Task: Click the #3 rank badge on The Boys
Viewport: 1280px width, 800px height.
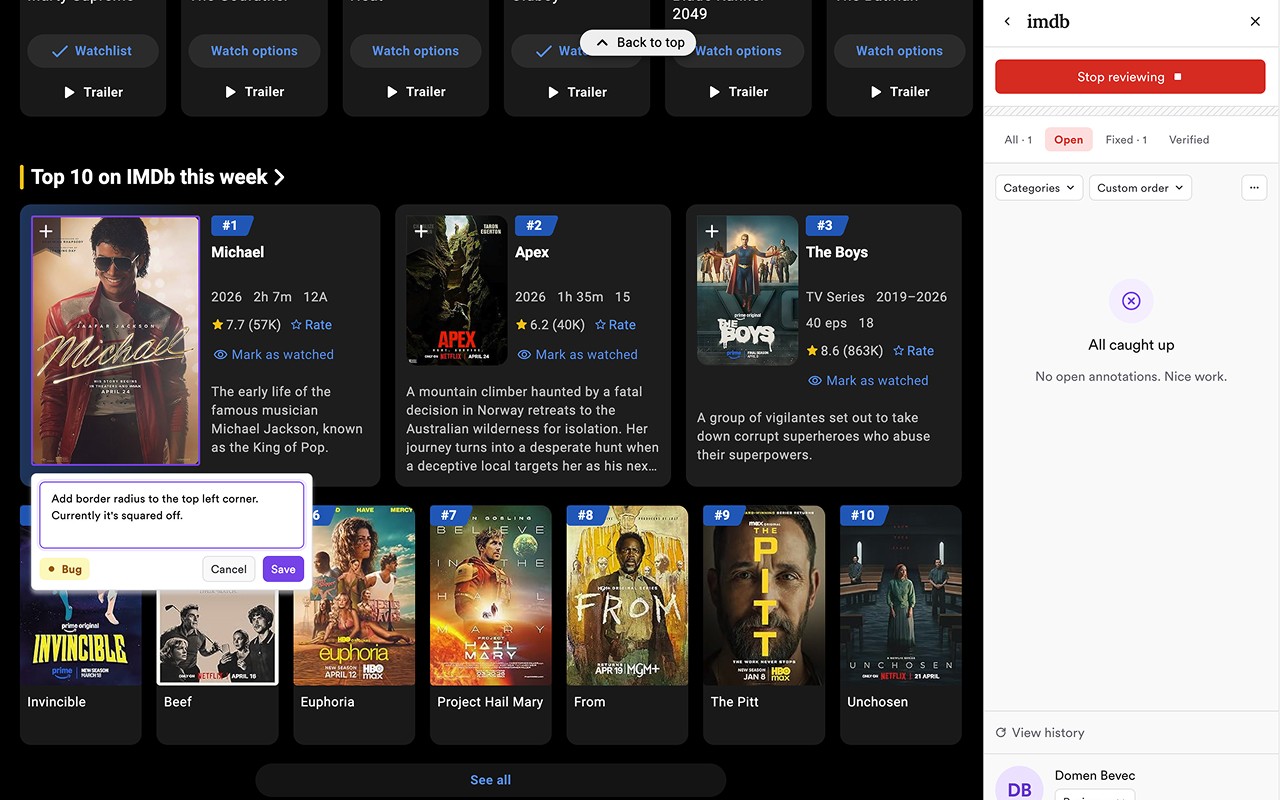Action: click(825, 226)
